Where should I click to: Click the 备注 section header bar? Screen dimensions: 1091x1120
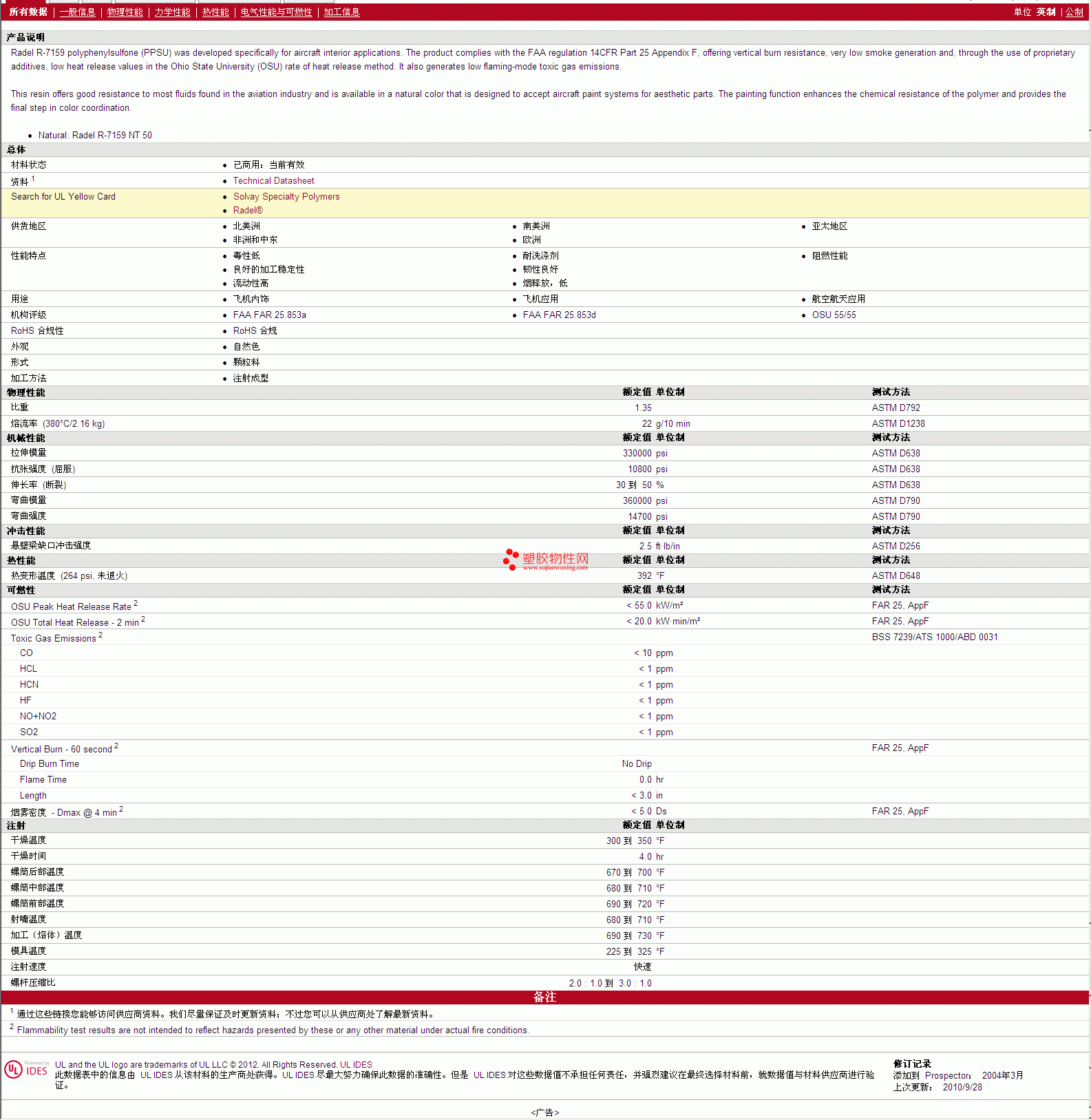tap(545, 997)
